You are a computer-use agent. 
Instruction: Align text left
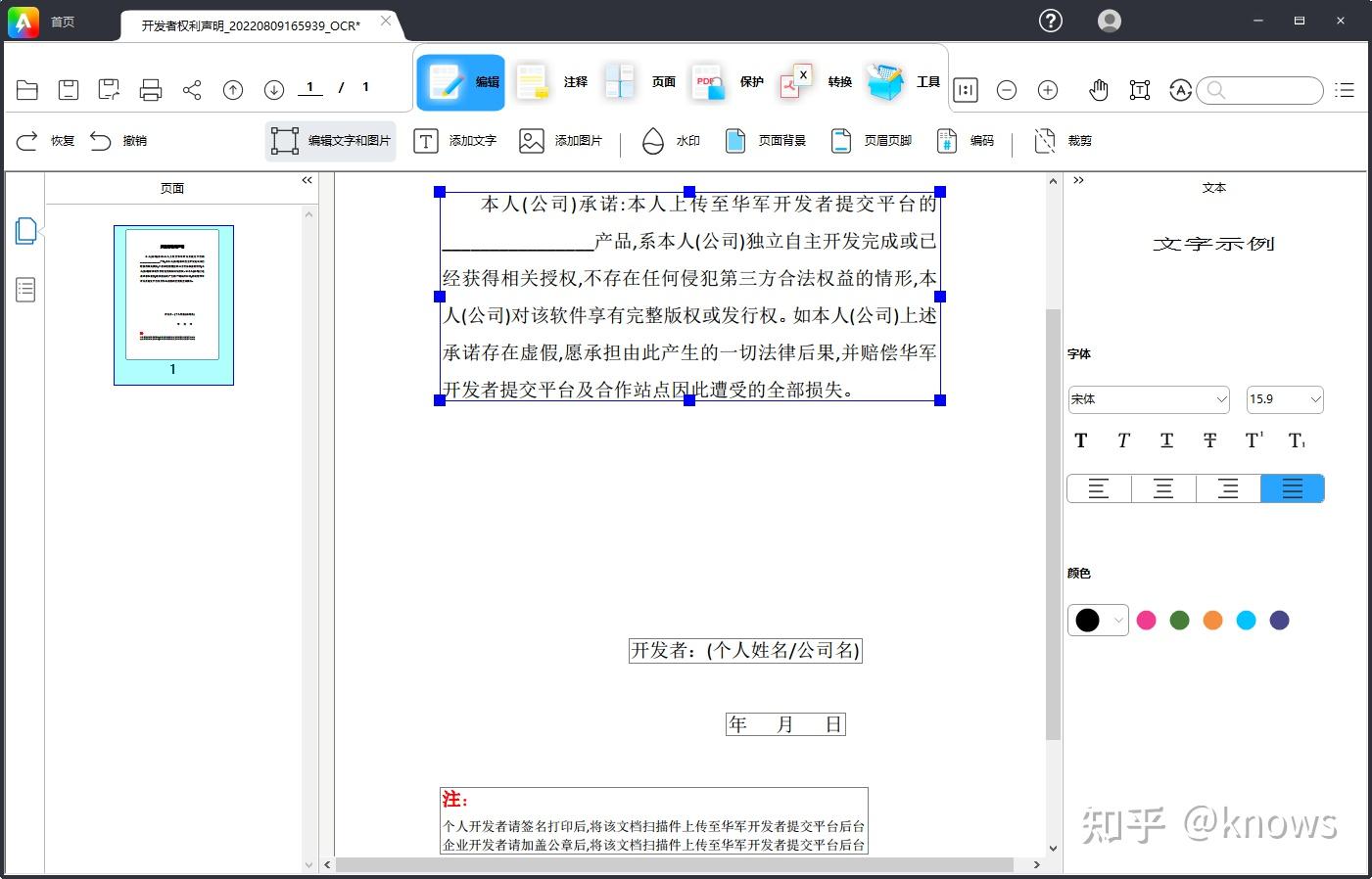[x=1099, y=488]
